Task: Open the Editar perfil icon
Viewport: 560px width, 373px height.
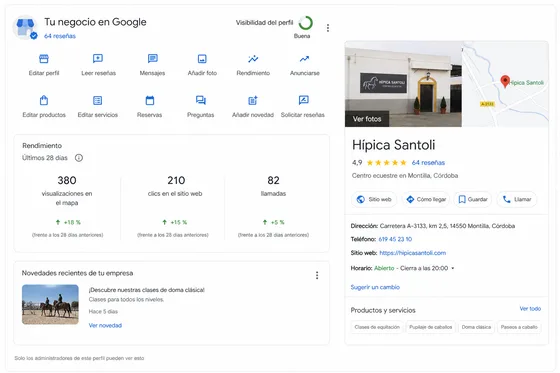Action: (x=44, y=59)
